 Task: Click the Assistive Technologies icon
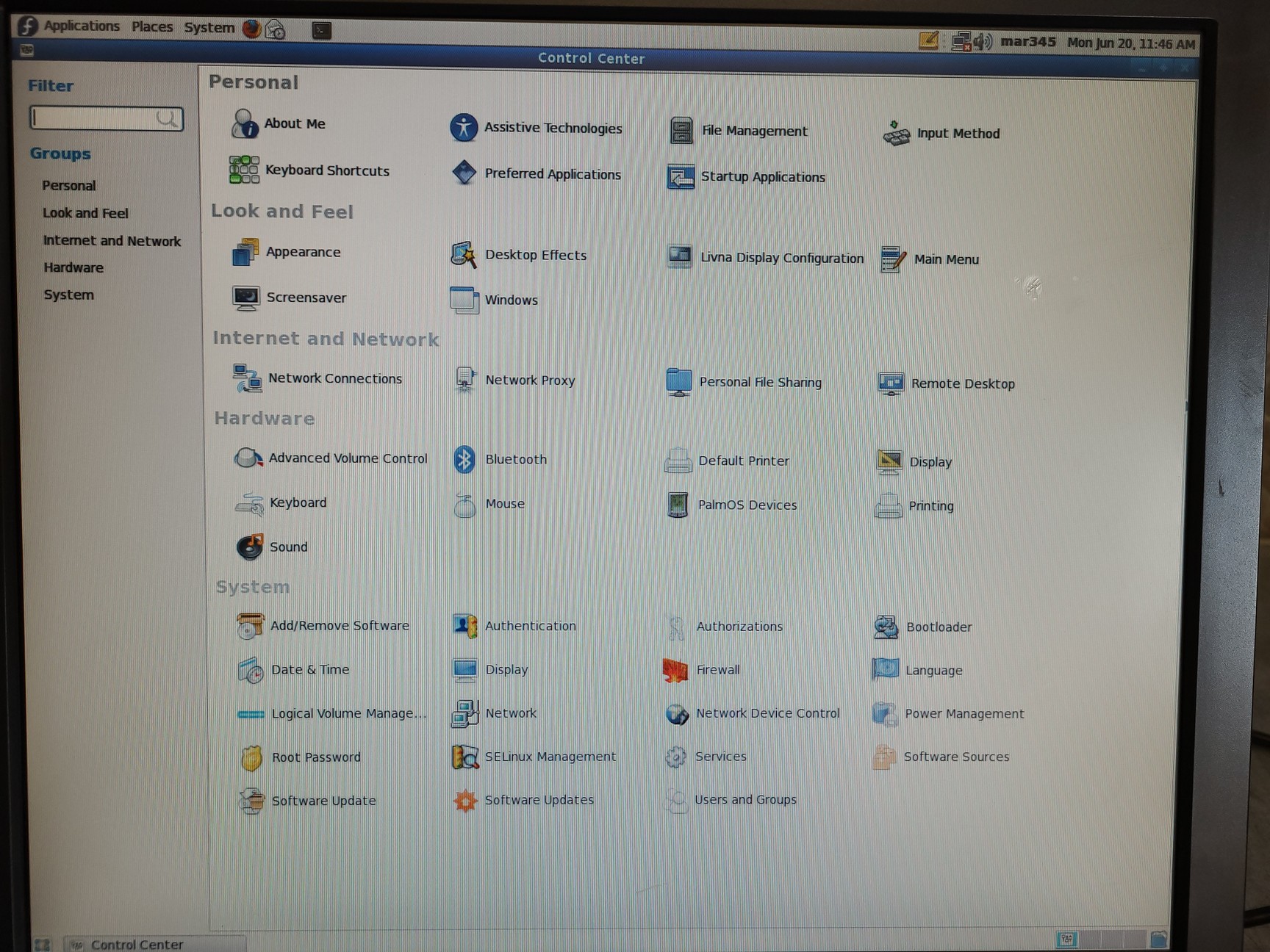point(464,128)
